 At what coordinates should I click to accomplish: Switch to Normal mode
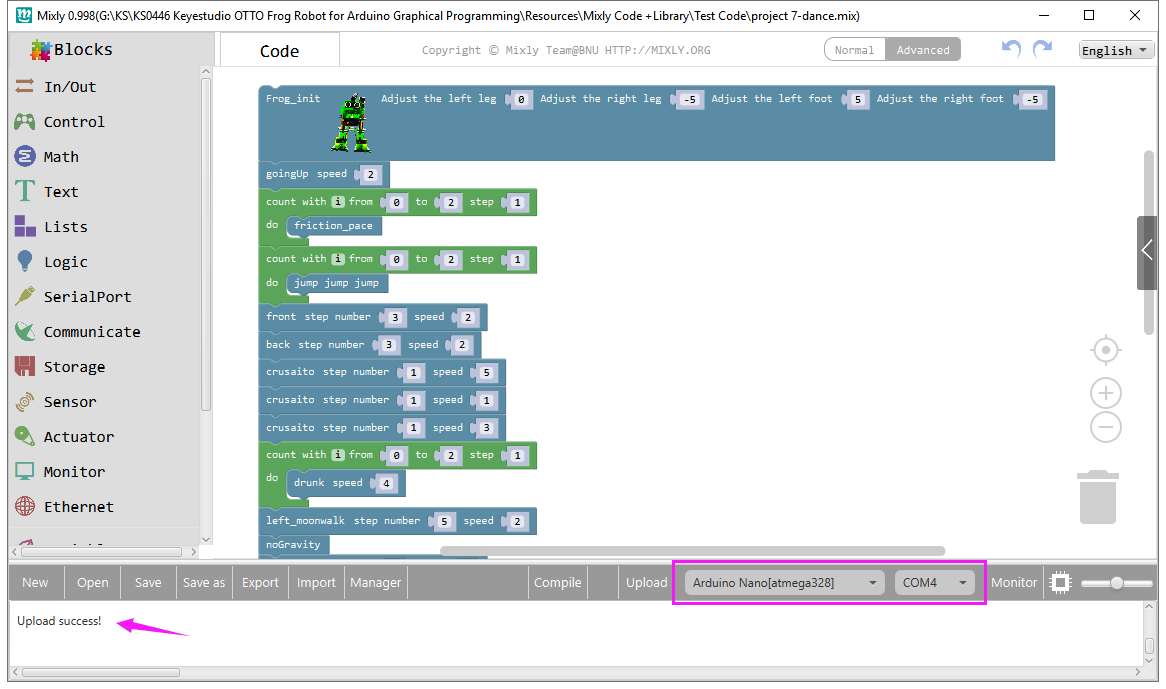pos(854,50)
